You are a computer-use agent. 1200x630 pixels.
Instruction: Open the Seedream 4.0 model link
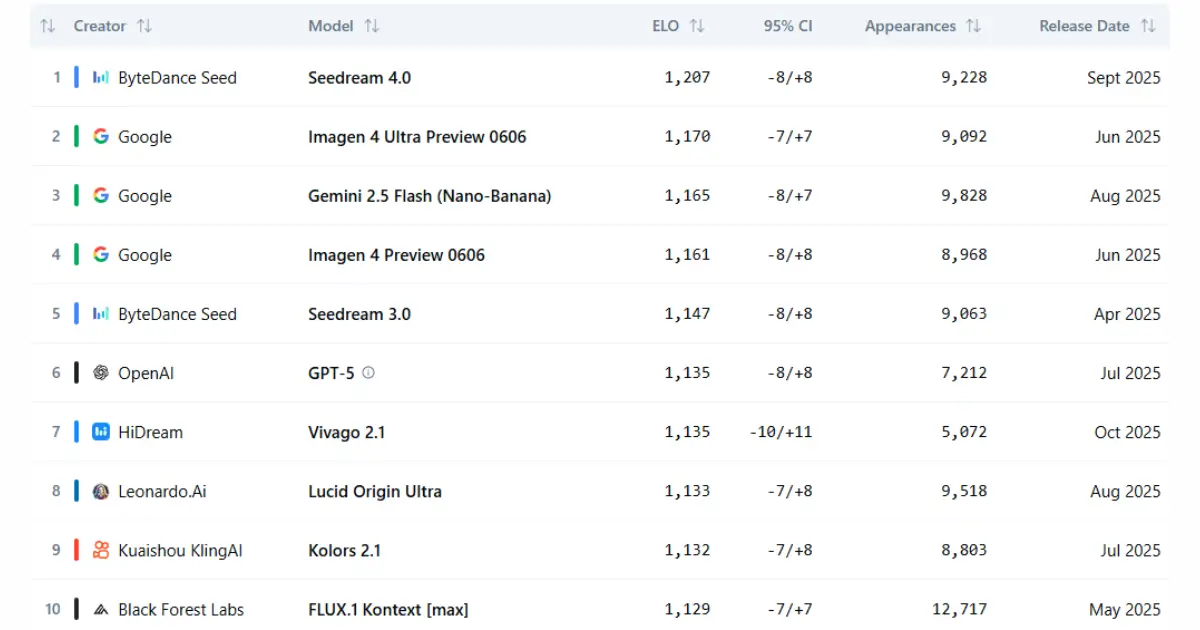[x=359, y=78]
